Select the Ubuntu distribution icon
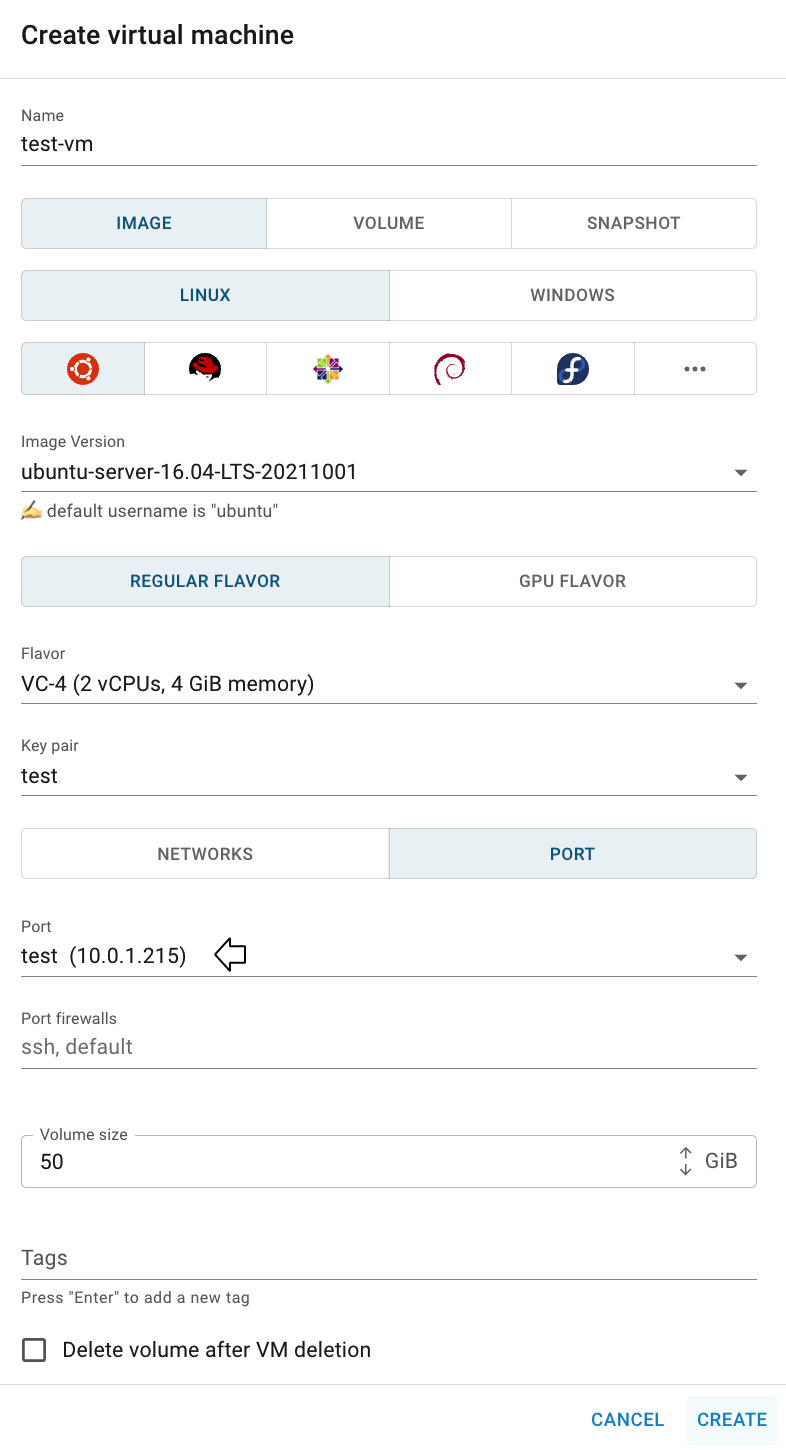The image size is (786, 1450). tap(83, 369)
